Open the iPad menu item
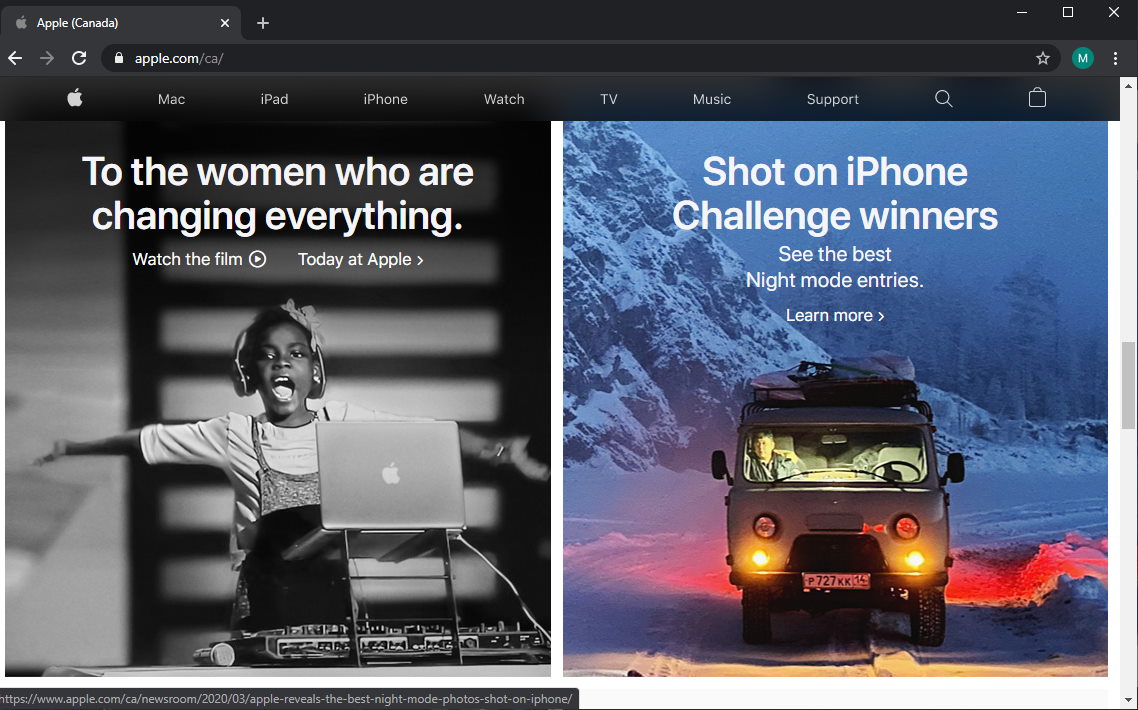The image size is (1138, 710). [x=274, y=99]
